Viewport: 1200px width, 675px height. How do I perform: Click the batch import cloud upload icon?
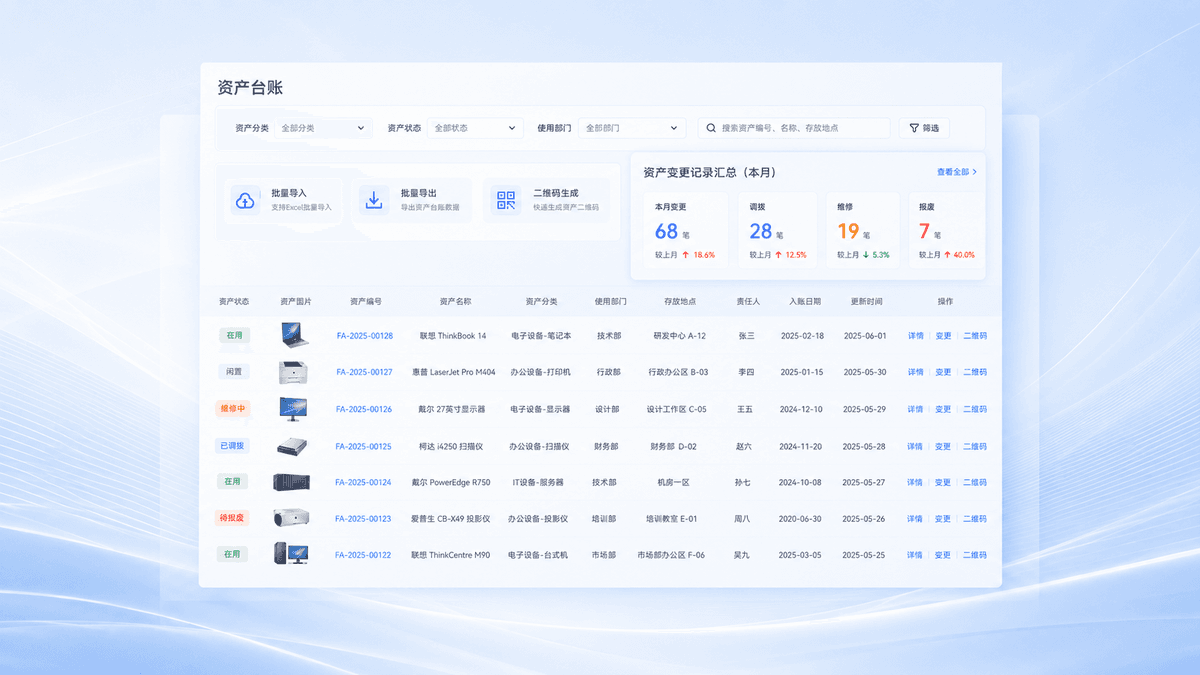[x=245, y=200]
